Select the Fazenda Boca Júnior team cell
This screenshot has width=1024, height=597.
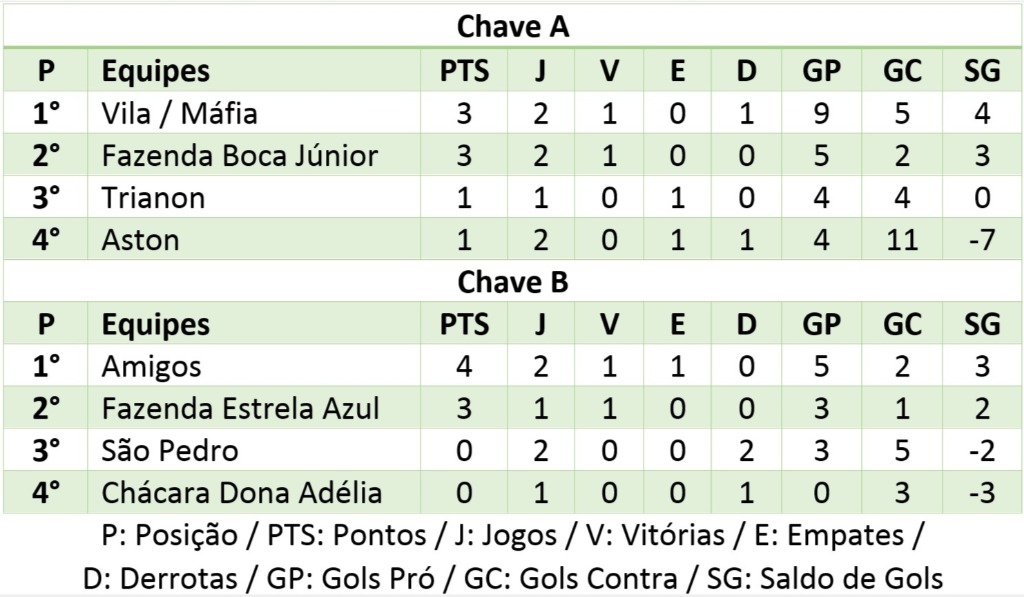point(240,156)
